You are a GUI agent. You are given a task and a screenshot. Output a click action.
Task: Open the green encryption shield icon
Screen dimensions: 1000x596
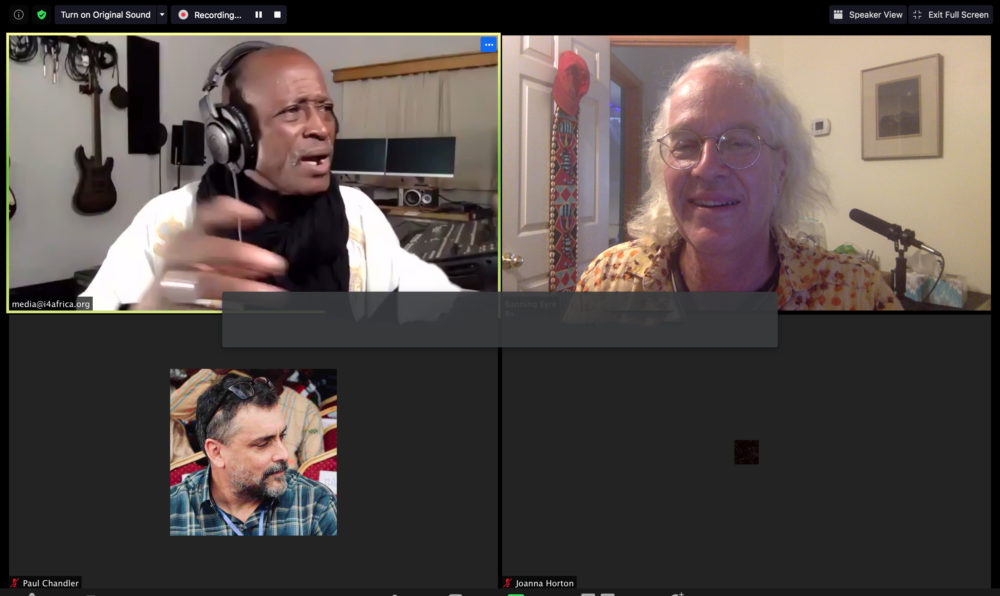click(x=41, y=15)
